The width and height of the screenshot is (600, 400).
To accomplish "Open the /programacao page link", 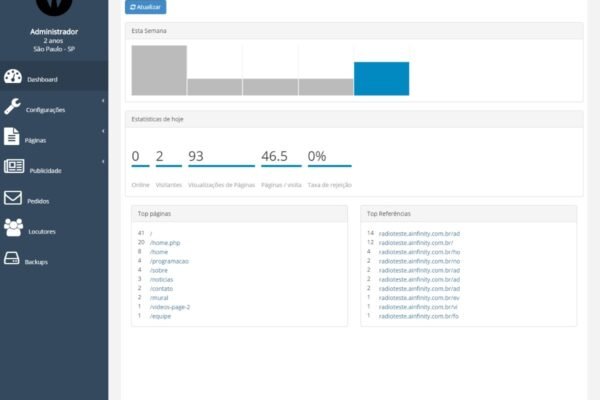I will (169, 260).
